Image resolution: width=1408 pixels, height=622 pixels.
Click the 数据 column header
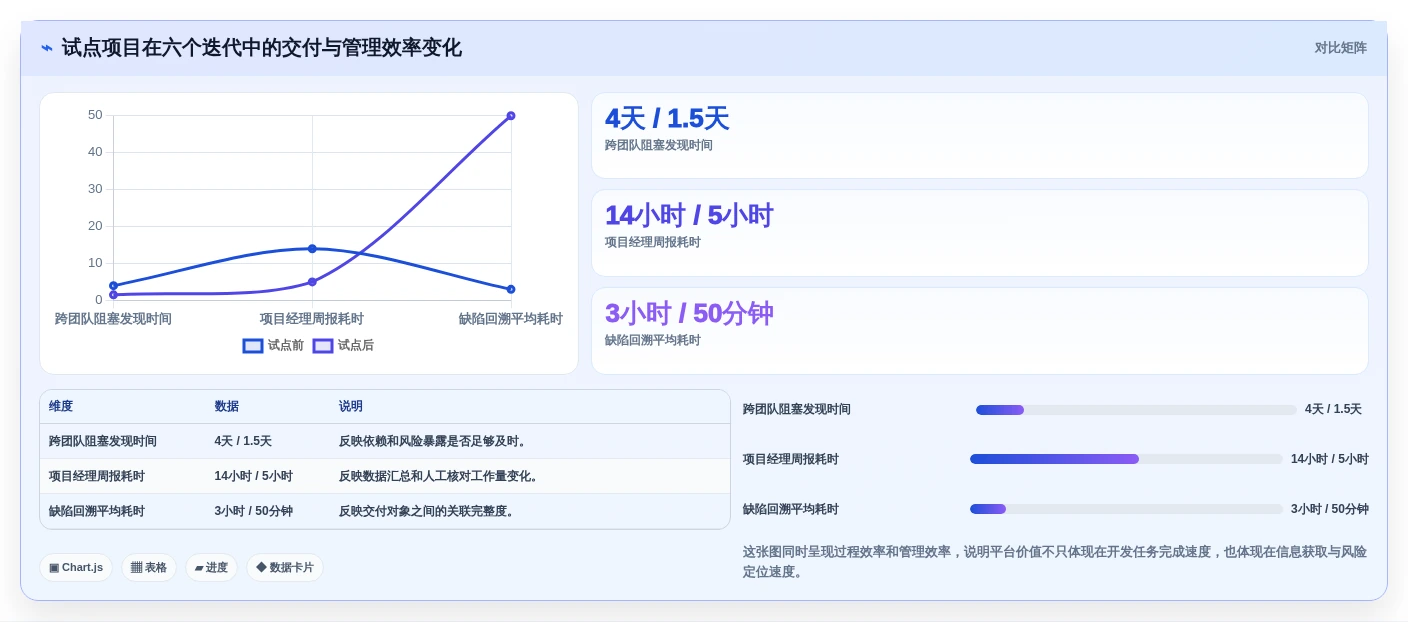point(226,407)
